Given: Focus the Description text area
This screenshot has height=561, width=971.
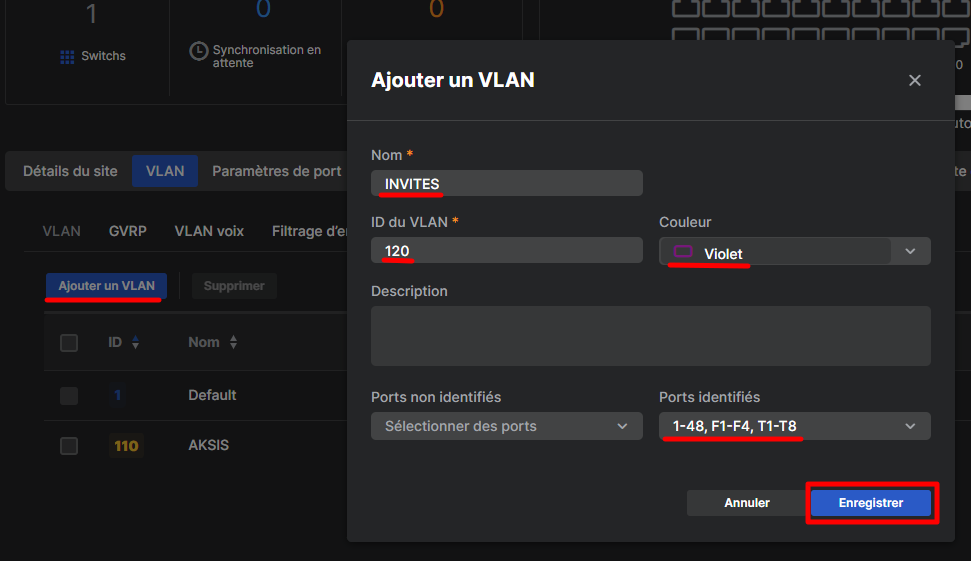Looking at the screenshot, I should point(650,336).
